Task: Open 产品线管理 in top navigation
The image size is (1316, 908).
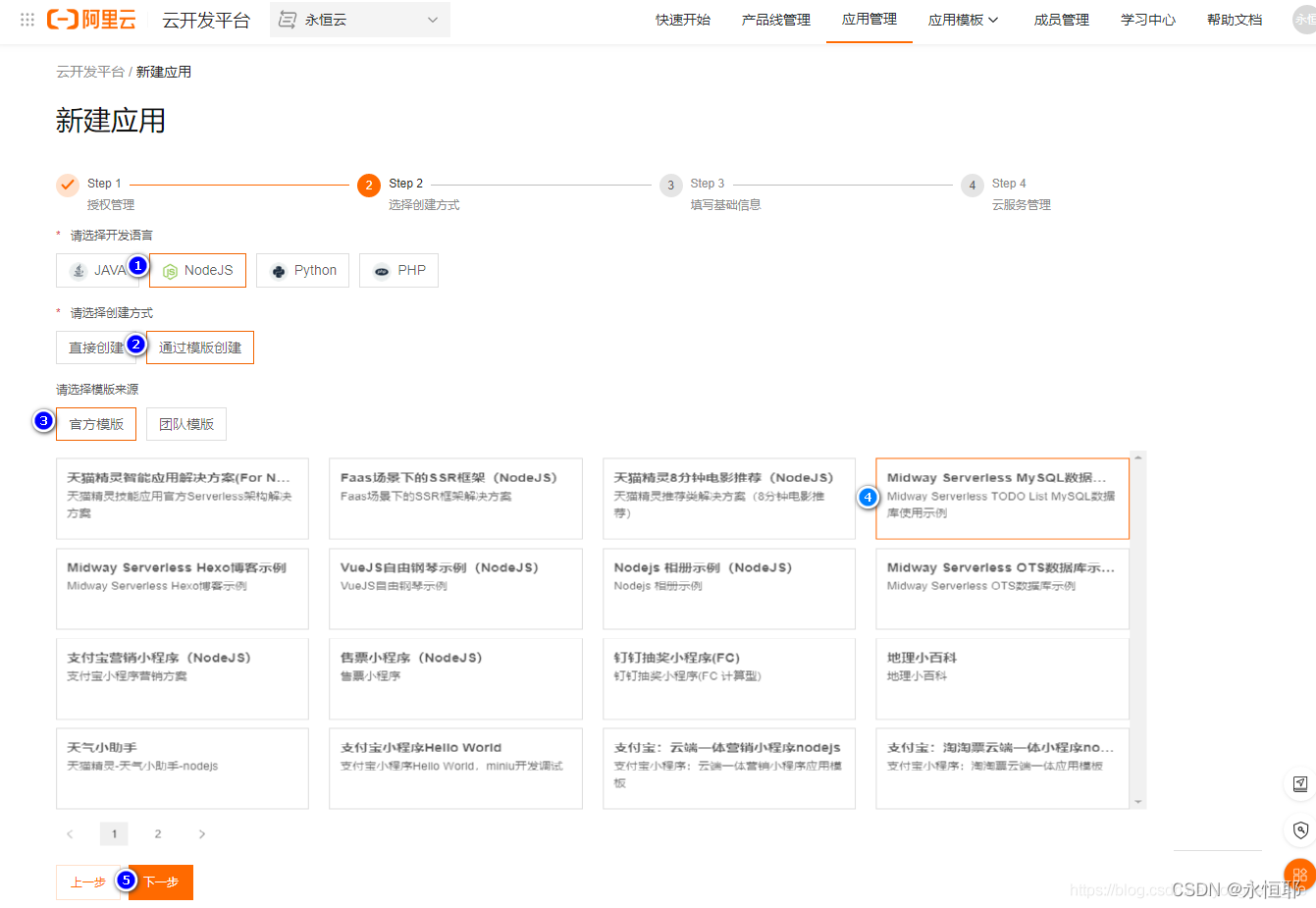Action: point(776,20)
